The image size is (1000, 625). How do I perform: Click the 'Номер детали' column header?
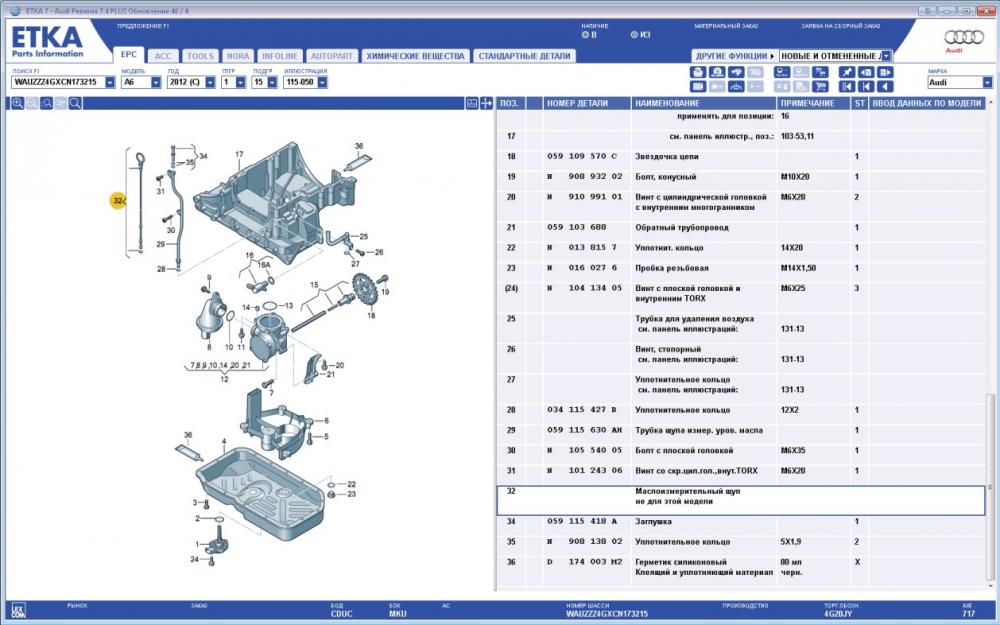[587, 103]
